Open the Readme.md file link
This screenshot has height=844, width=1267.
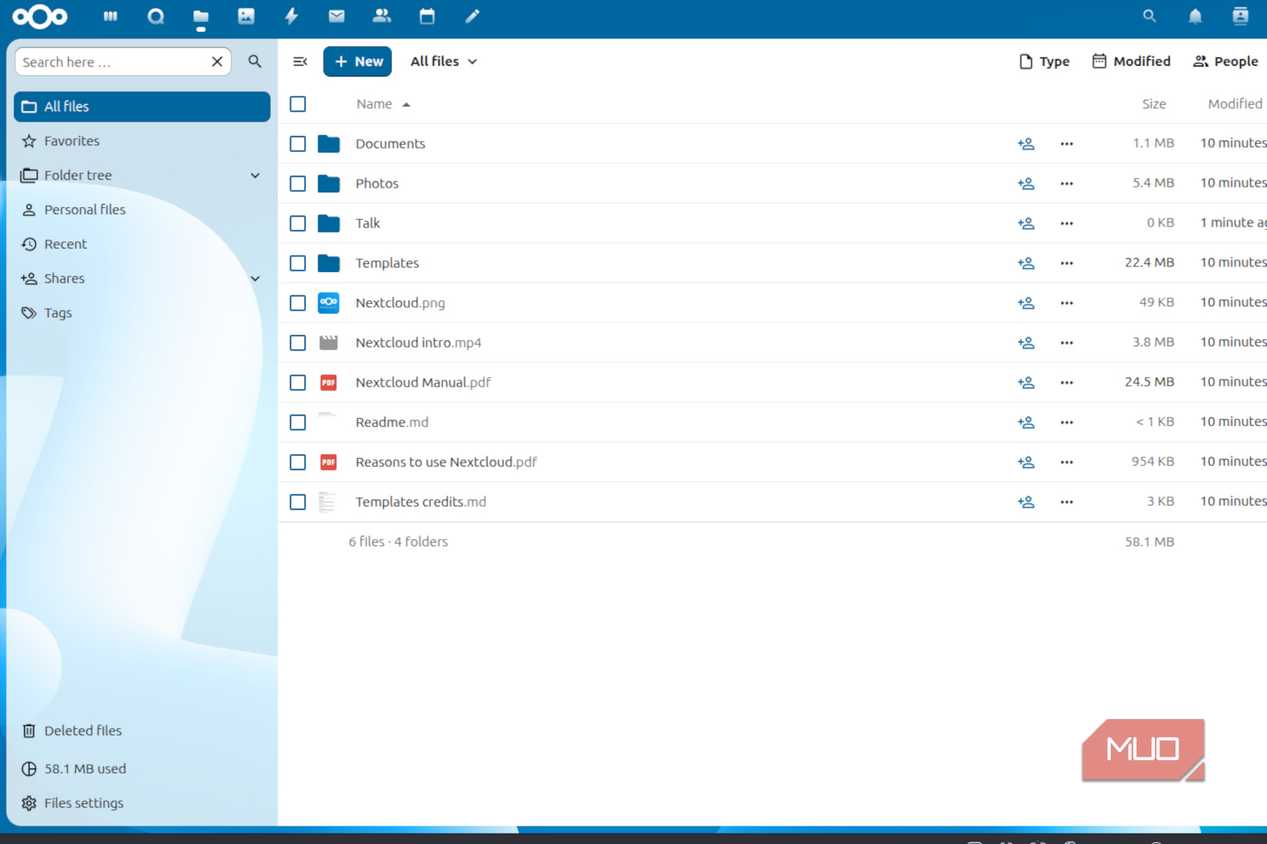tap(392, 422)
